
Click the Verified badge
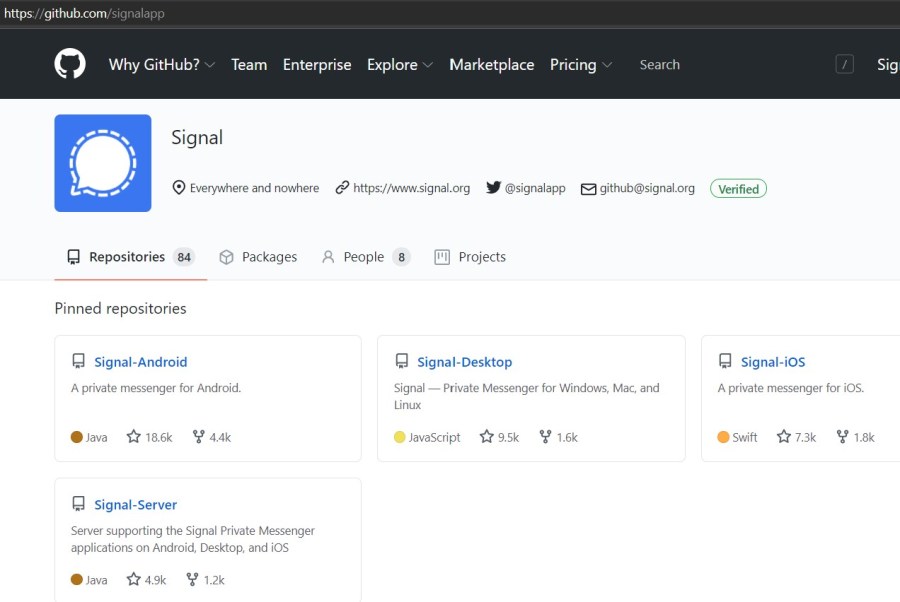point(738,188)
